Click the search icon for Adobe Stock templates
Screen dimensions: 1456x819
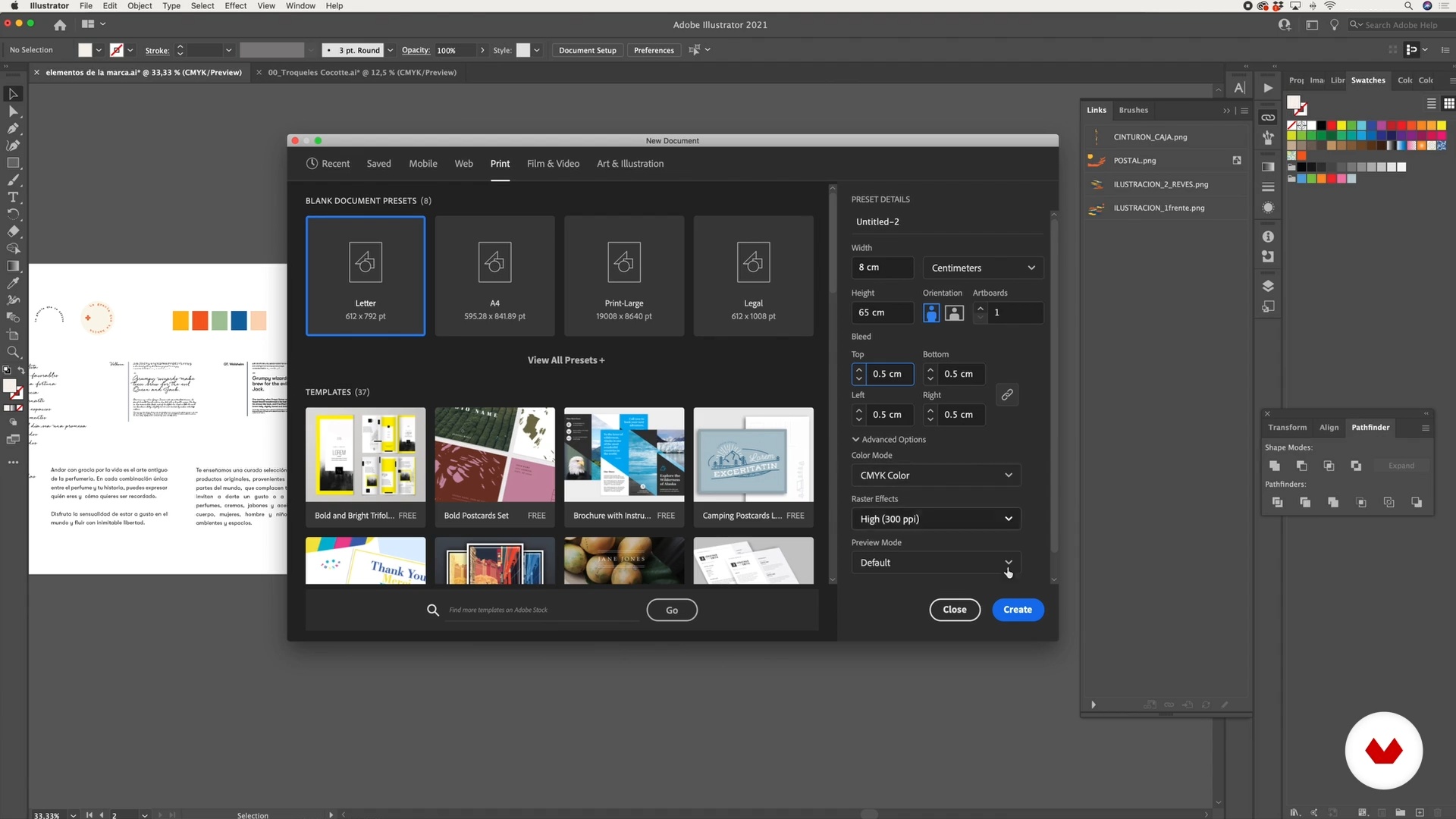tap(433, 610)
